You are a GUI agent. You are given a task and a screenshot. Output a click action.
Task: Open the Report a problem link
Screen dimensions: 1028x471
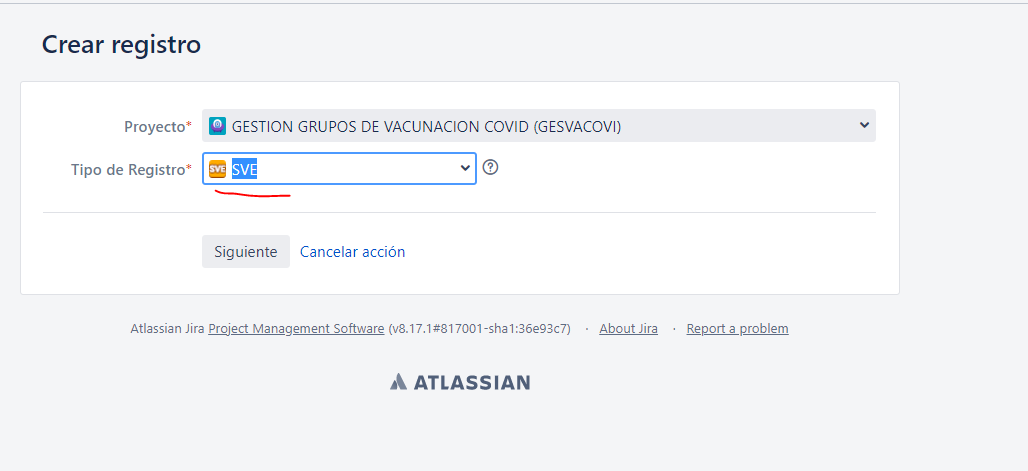(x=738, y=329)
